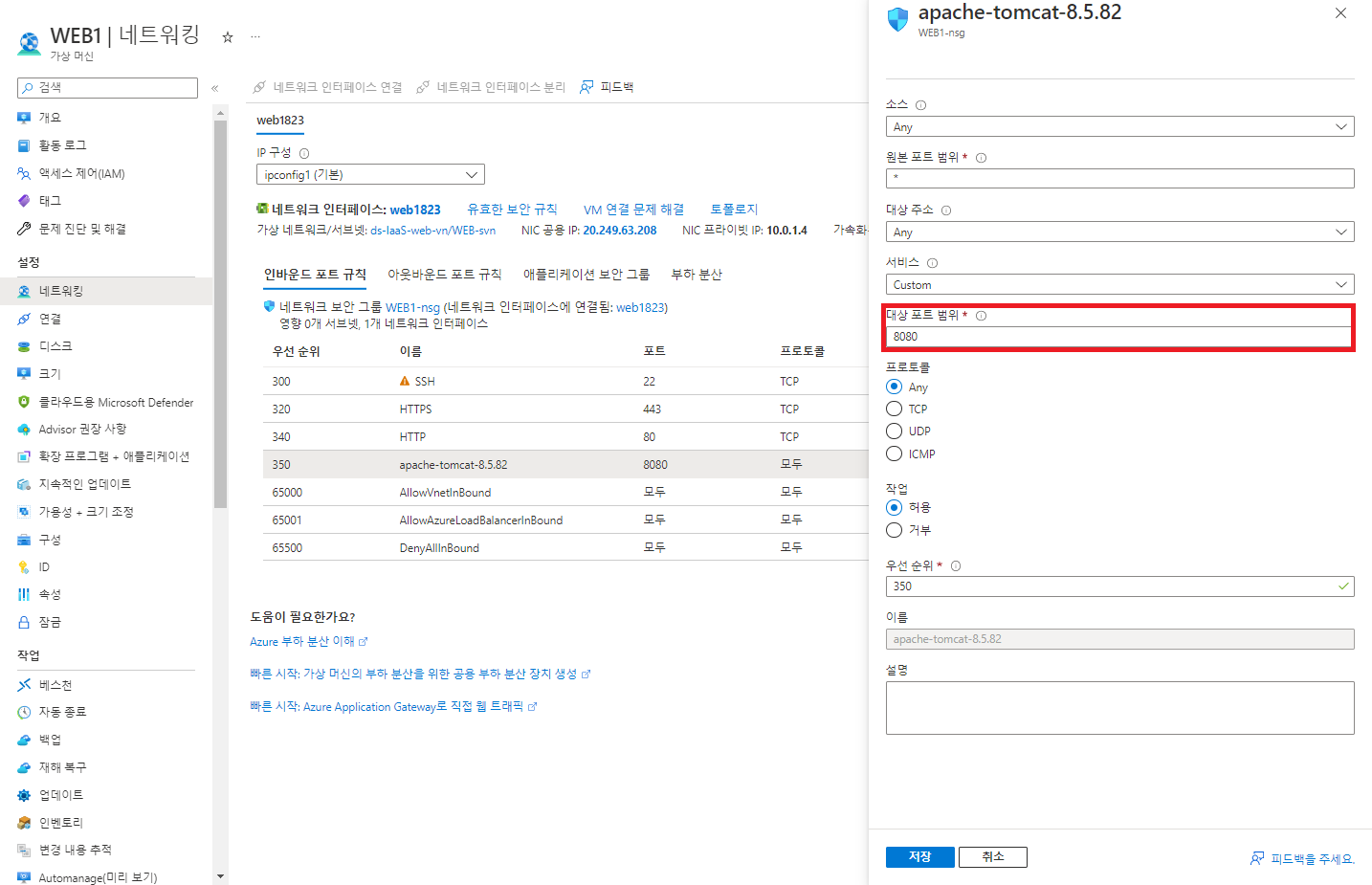The image size is (1372, 885).
Task: Open 네트워킹 in the settings menu
Action: (x=106, y=291)
